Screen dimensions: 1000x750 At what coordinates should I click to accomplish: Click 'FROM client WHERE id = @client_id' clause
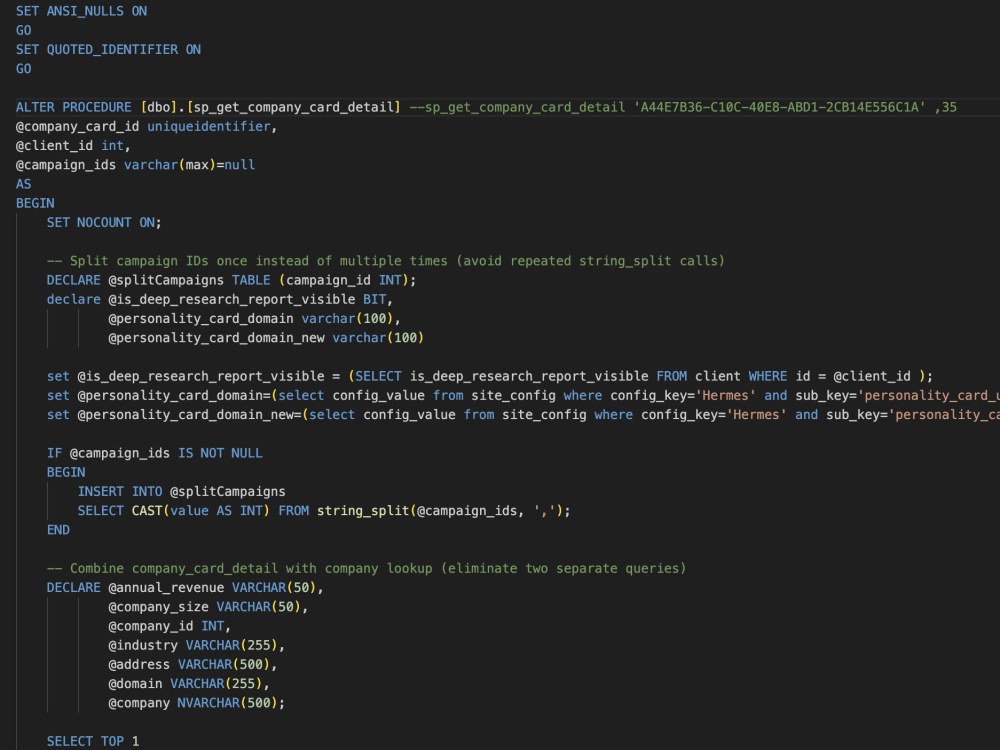coord(784,376)
